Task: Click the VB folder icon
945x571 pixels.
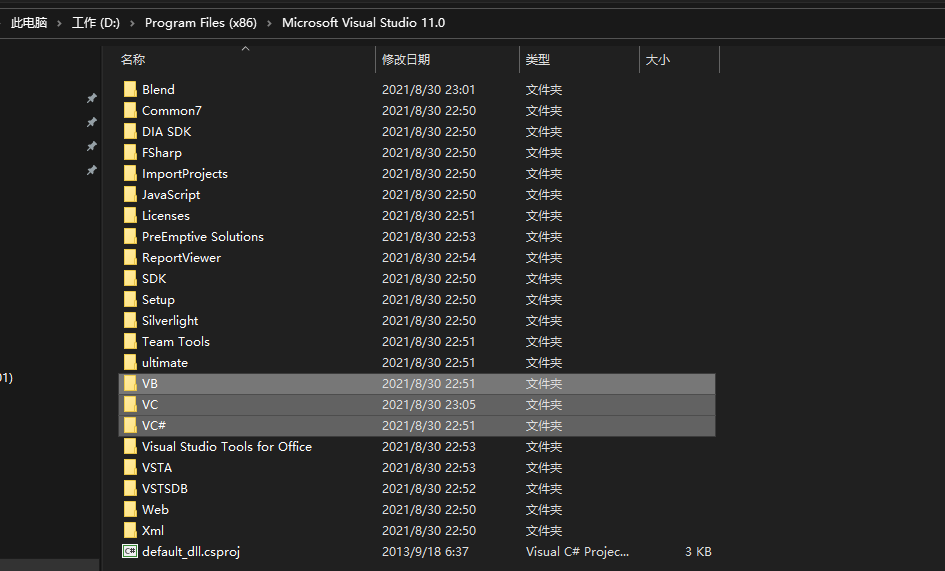Action: click(x=130, y=383)
